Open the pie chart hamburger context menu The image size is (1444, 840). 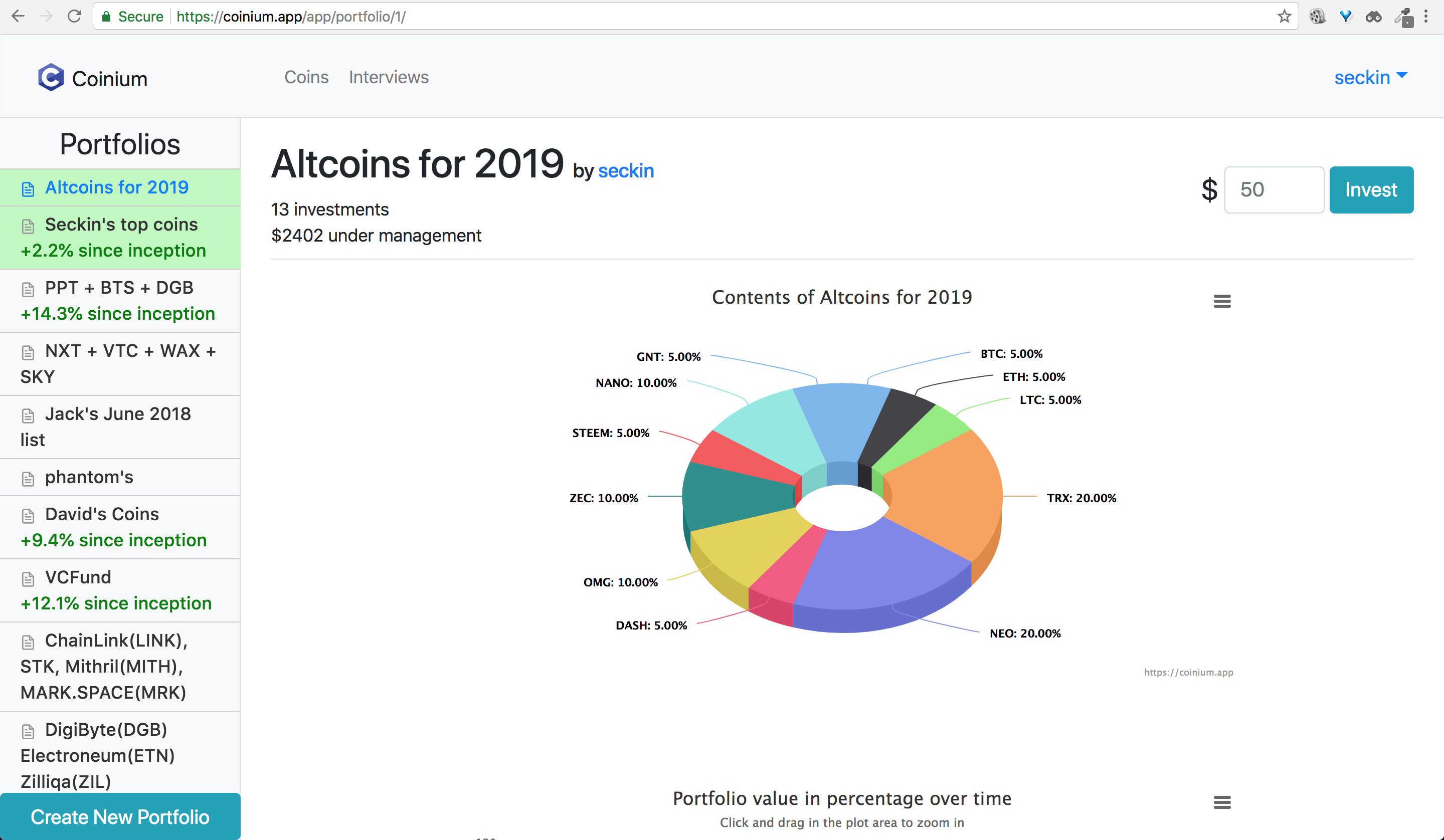[x=1222, y=301]
